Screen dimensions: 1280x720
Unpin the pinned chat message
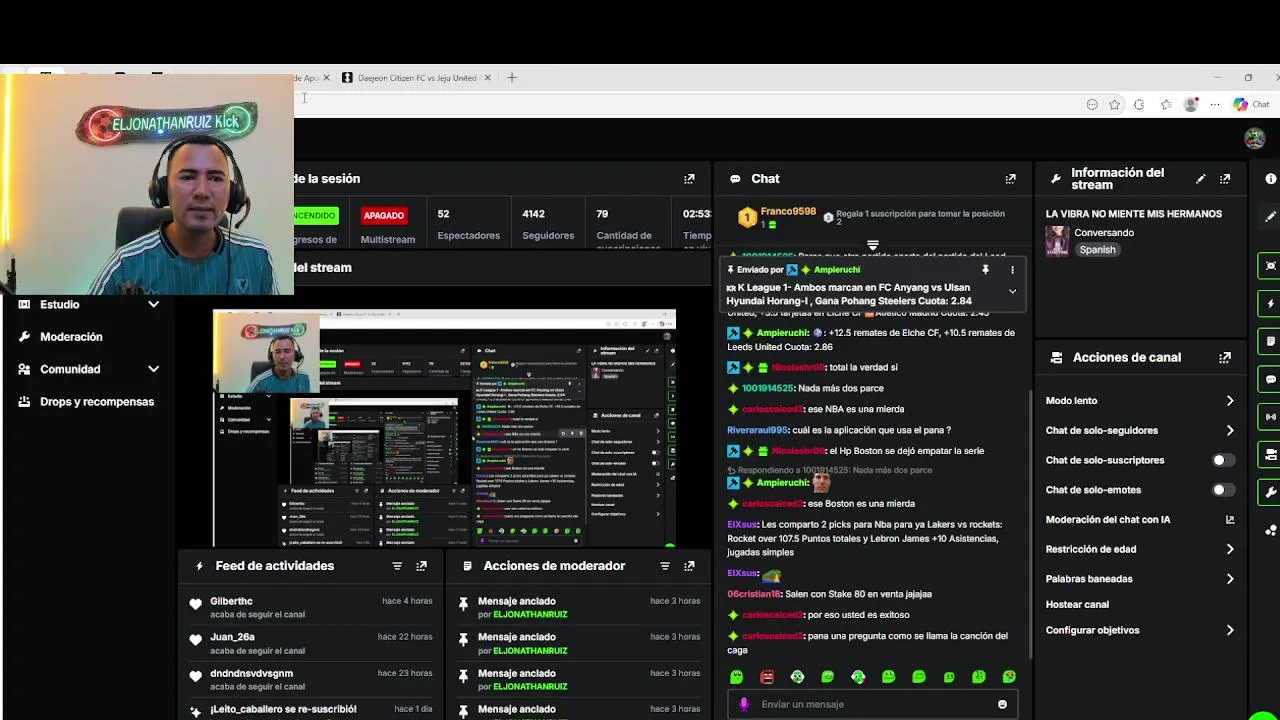point(985,270)
